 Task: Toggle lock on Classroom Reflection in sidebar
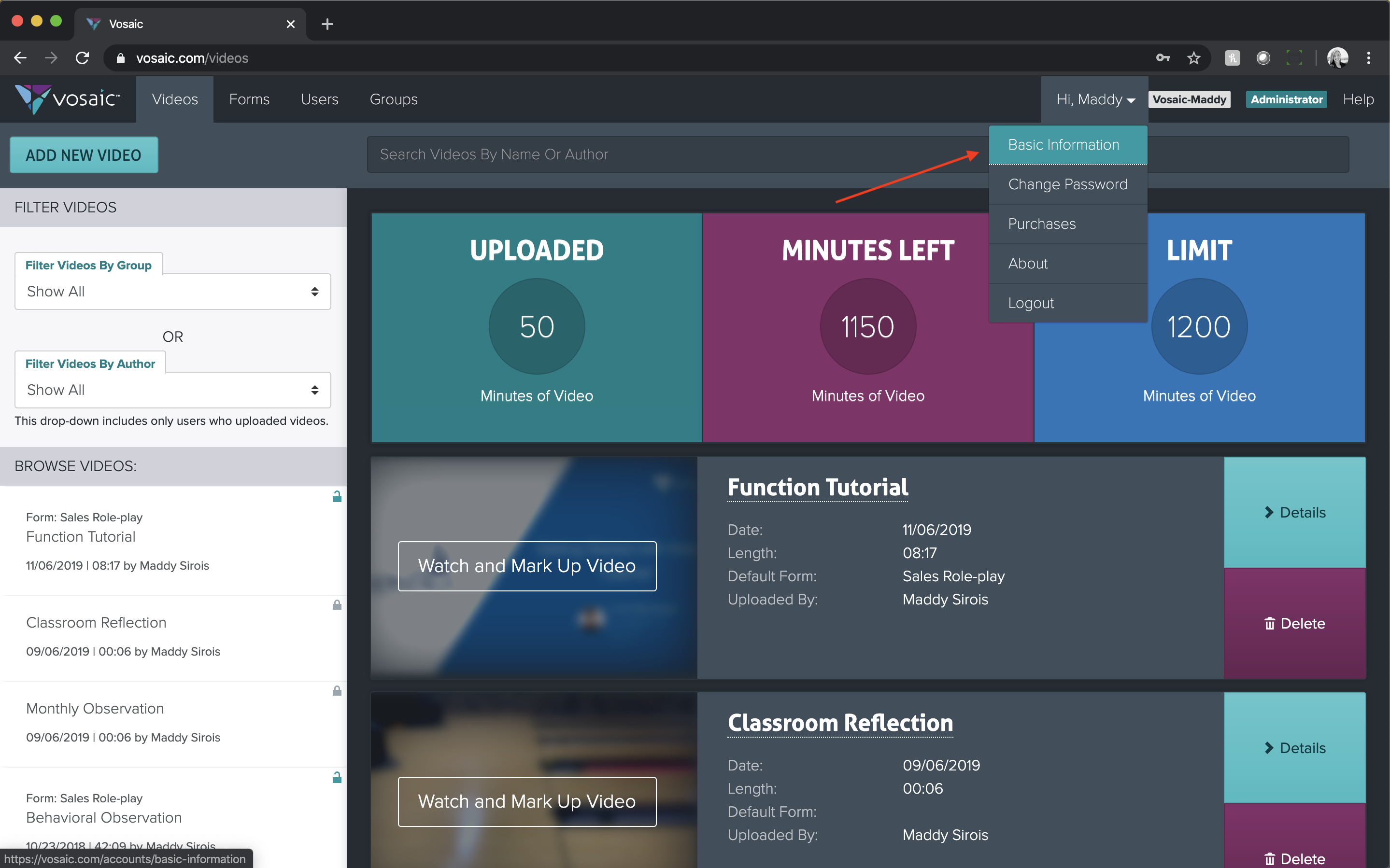click(x=337, y=604)
